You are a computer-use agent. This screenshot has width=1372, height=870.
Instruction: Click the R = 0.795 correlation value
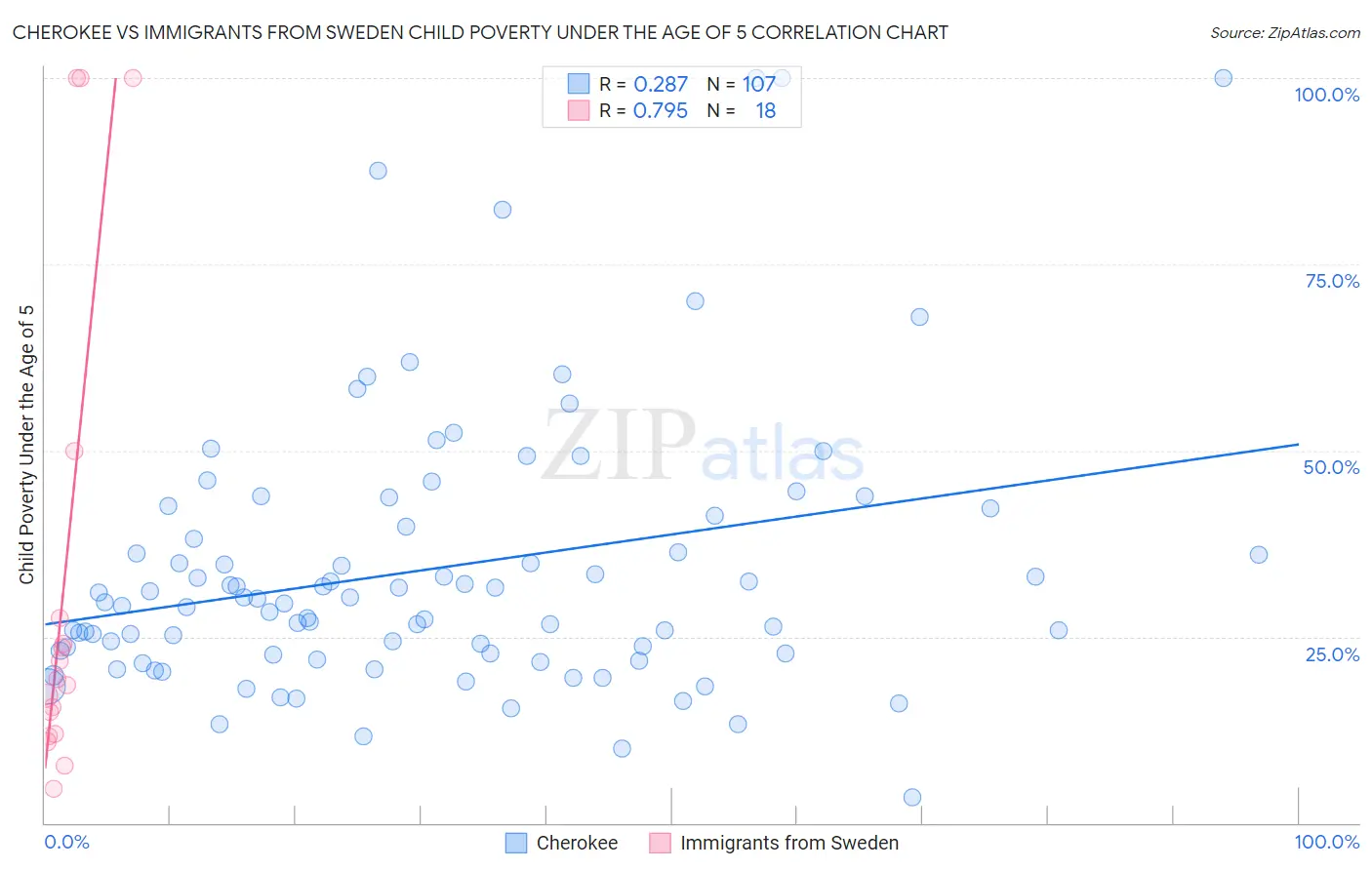pyautogui.click(x=643, y=110)
